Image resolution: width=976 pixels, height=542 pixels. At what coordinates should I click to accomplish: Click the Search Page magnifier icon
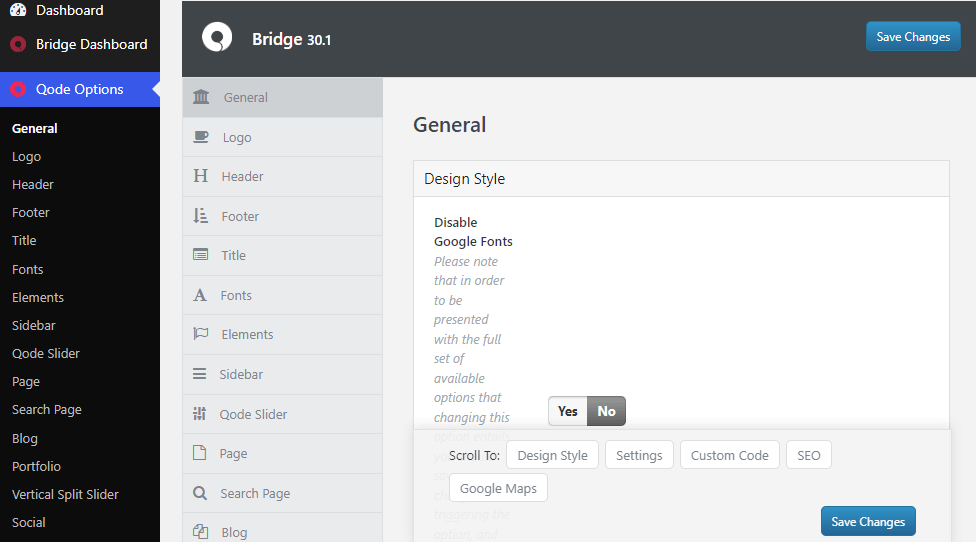(200, 493)
